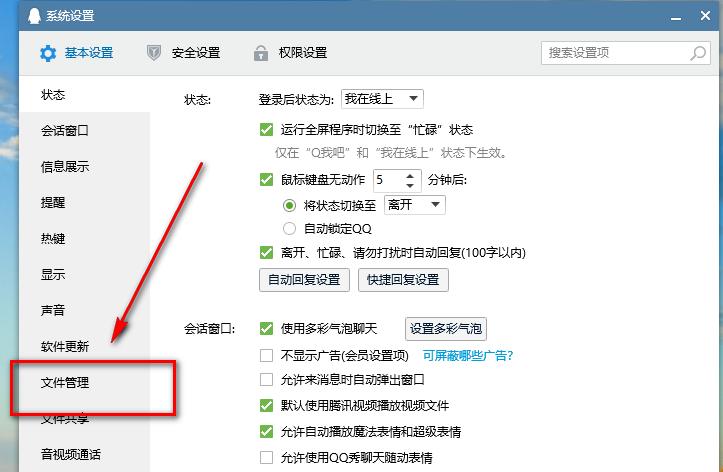Toggle 使用多彩气泡聊天 checkbox
Image resolution: width=723 pixels, height=472 pixels.
pyautogui.click(x=266, y=328)
